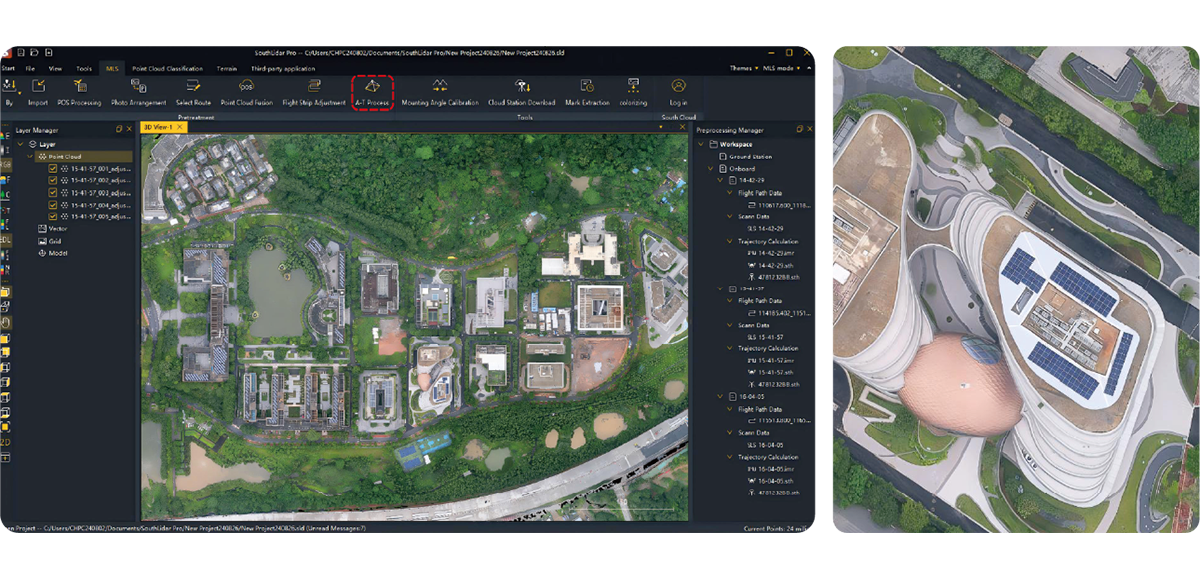Click Log in to South Cloud
Screen dimensions: 1200x576
pos(678,91)
